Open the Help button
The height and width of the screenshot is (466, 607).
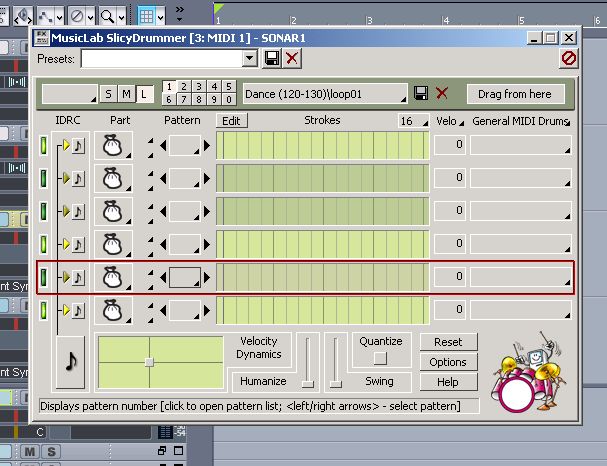[448, 382]
